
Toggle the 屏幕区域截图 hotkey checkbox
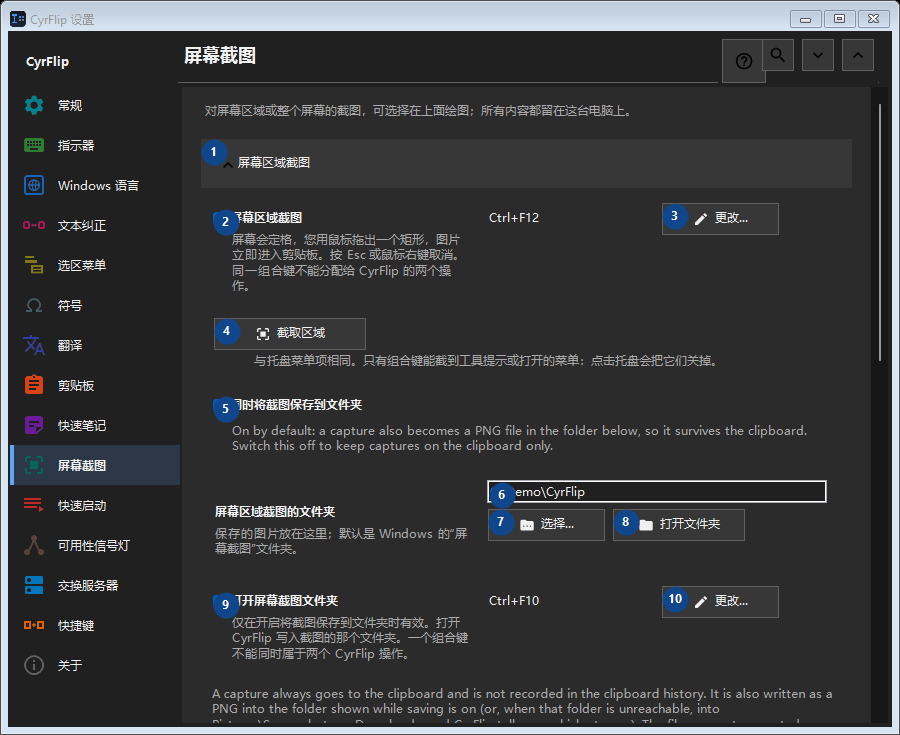[x=220, y=219]
